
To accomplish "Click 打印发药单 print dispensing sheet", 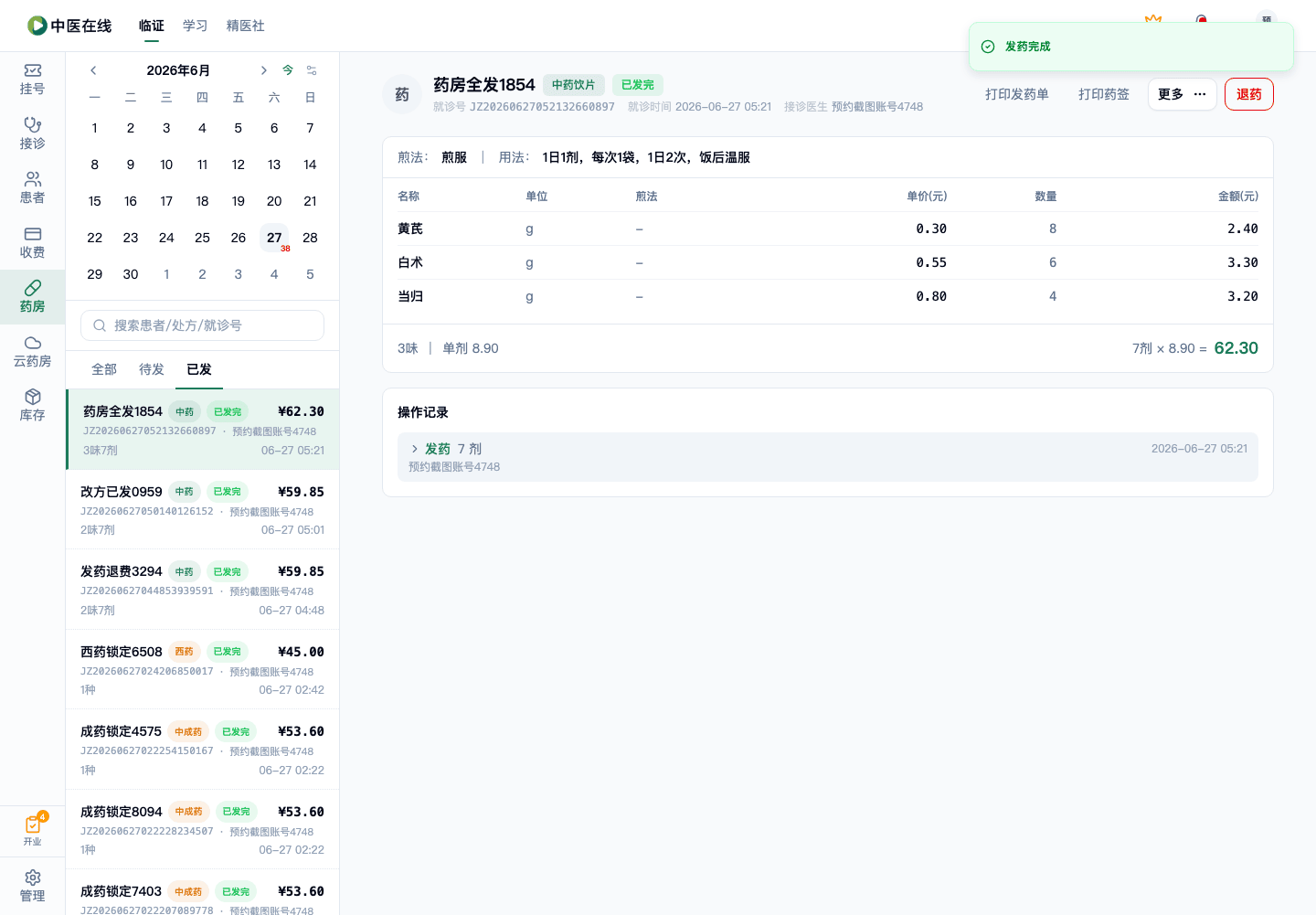I will pos(1017,94).
